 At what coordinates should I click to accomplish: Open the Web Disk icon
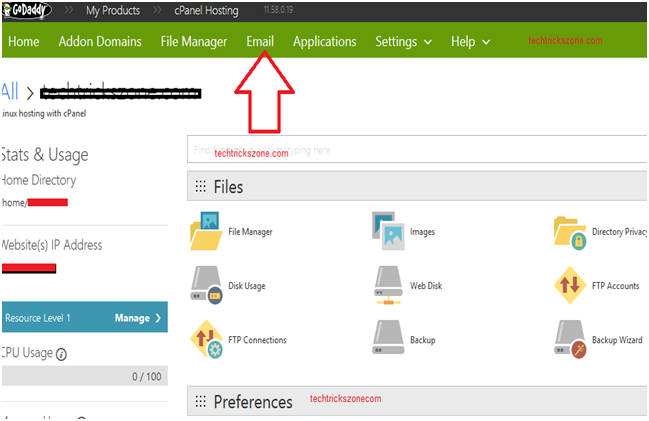[388, 285]
